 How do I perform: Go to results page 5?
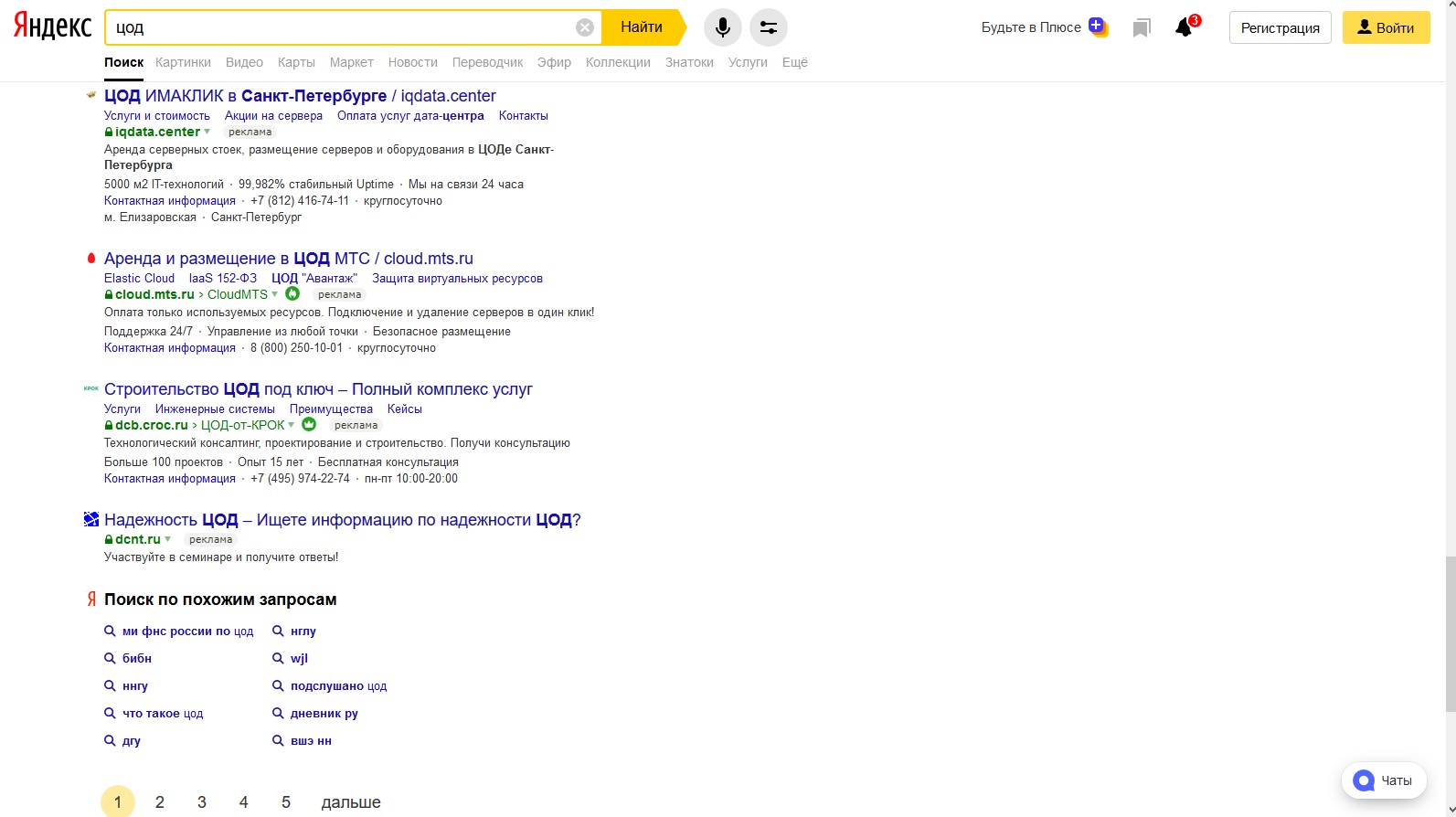pos(286,801)
